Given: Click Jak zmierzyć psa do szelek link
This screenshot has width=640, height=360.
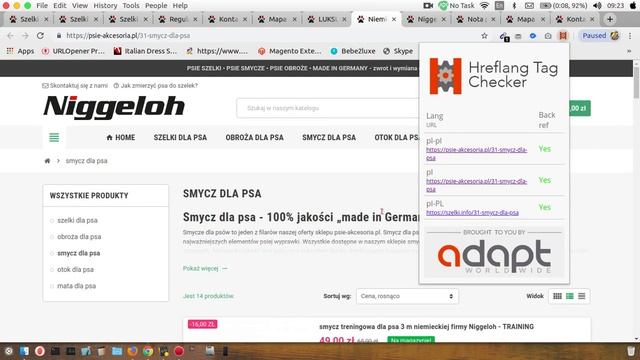Looking at the screenshot, I should pos(156,86).
